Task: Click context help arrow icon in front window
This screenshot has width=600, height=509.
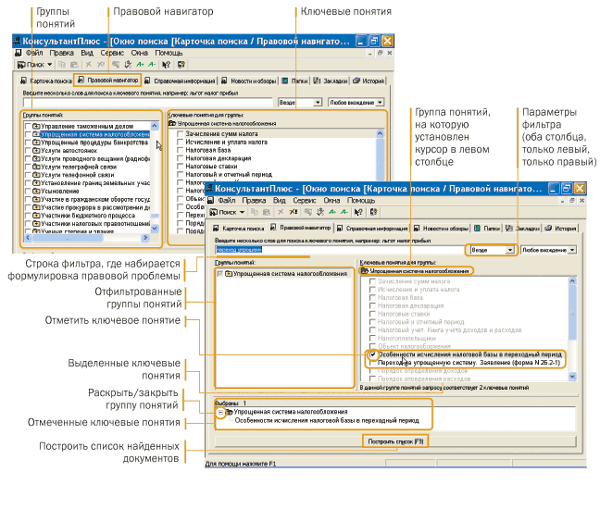Action: 359,212
